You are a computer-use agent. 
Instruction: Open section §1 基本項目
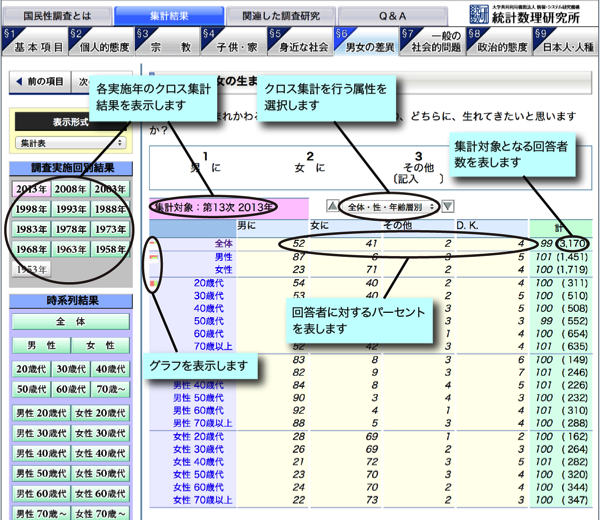click(33, 42)
